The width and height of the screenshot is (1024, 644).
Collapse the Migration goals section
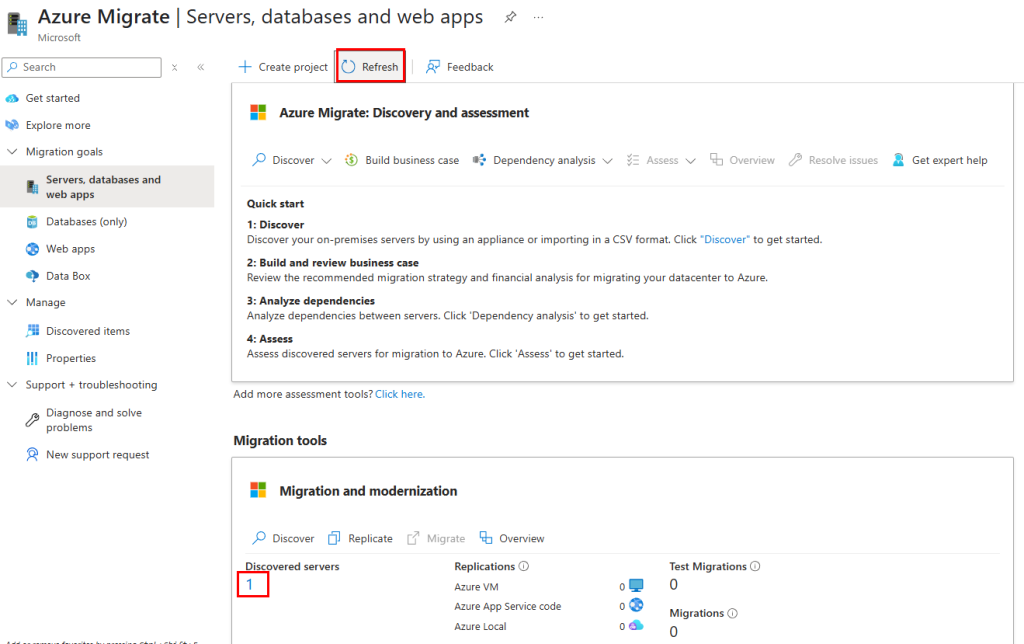12,152
